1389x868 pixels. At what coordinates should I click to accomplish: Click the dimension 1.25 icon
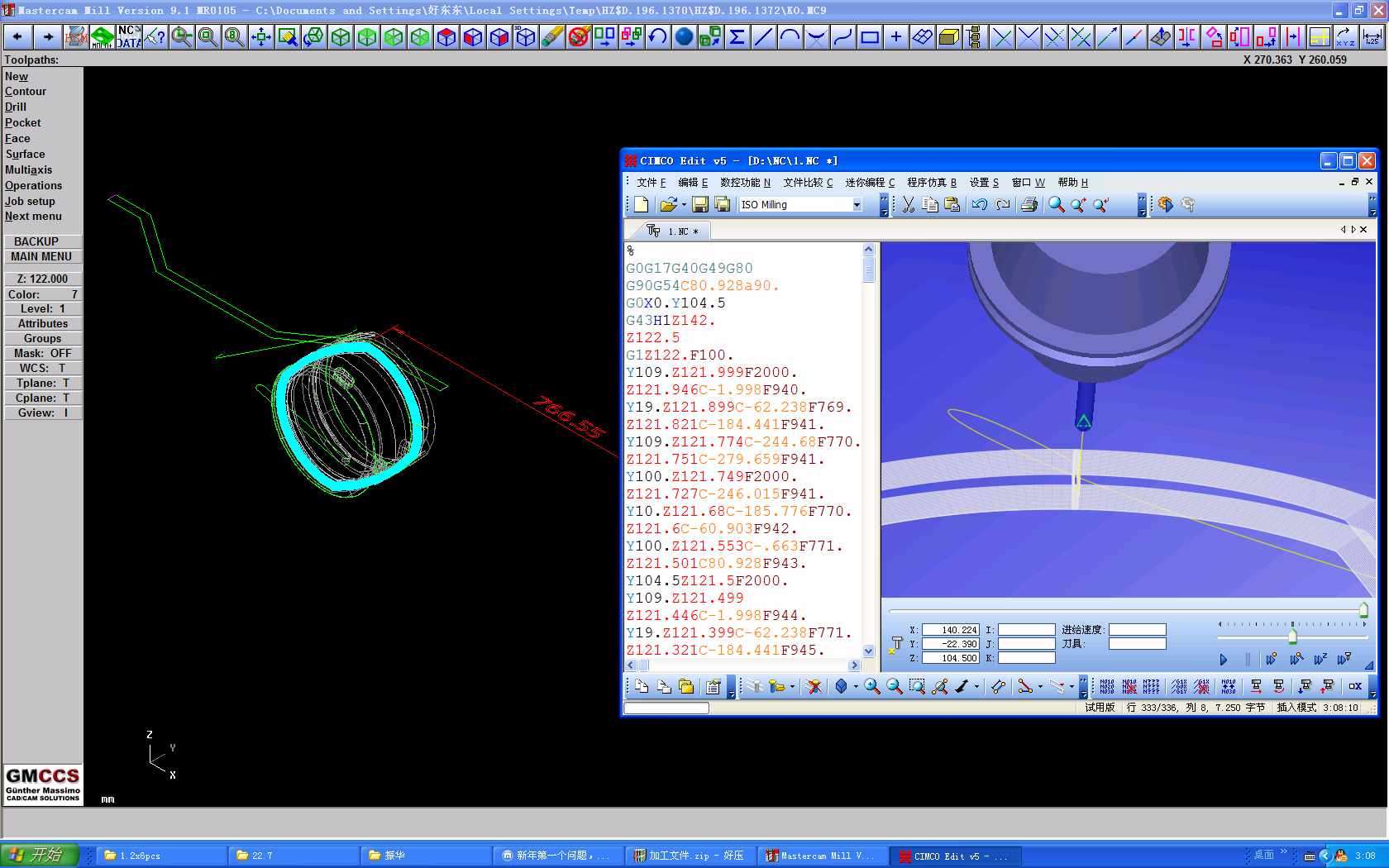[1372, 37]
